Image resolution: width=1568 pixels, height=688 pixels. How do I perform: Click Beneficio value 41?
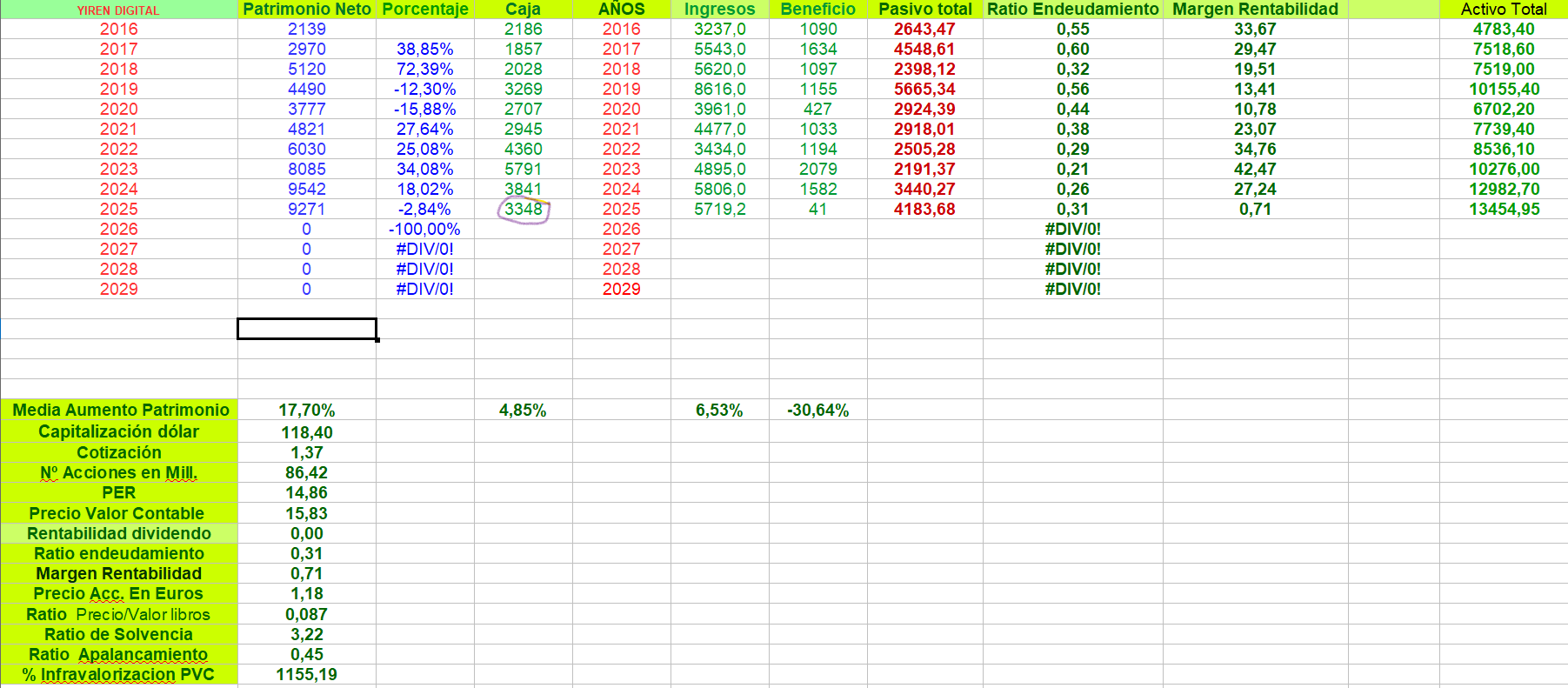[818, 209]
